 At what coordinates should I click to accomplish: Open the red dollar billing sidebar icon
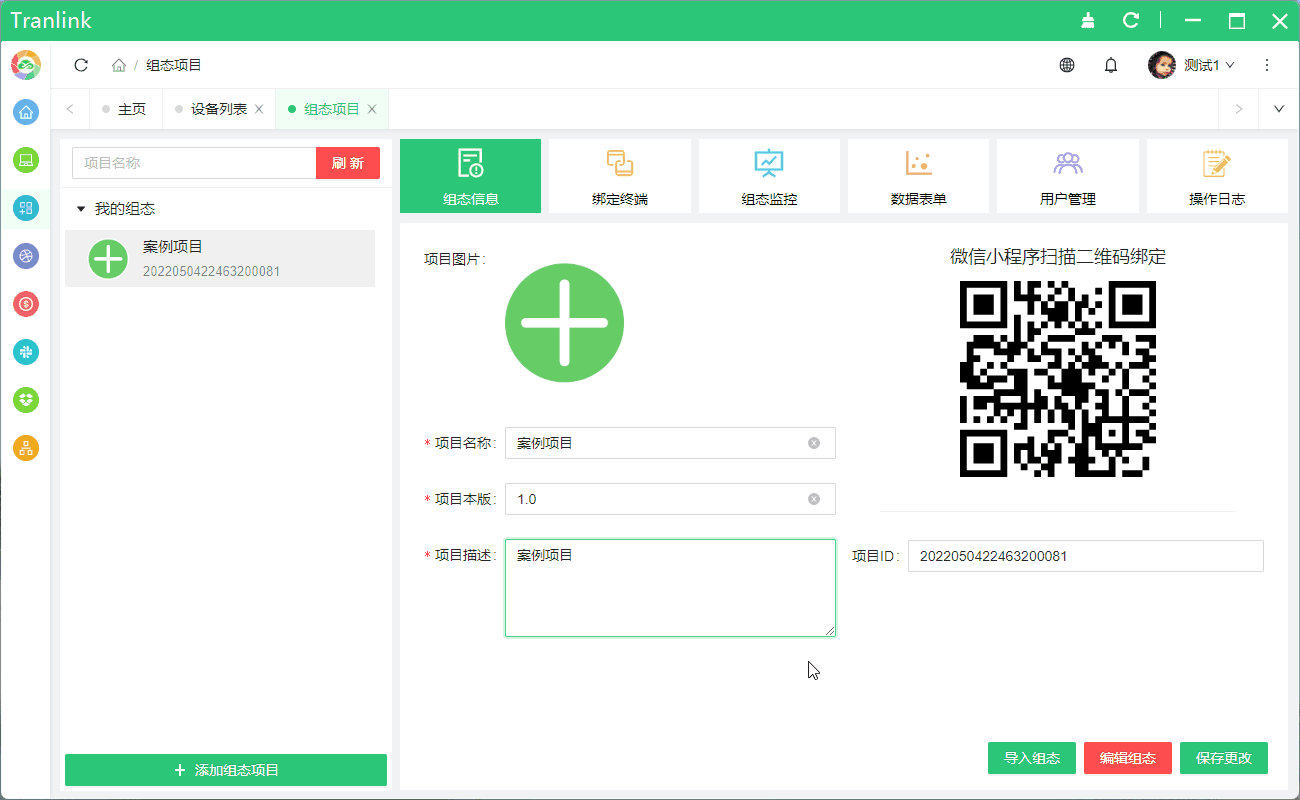26,304
